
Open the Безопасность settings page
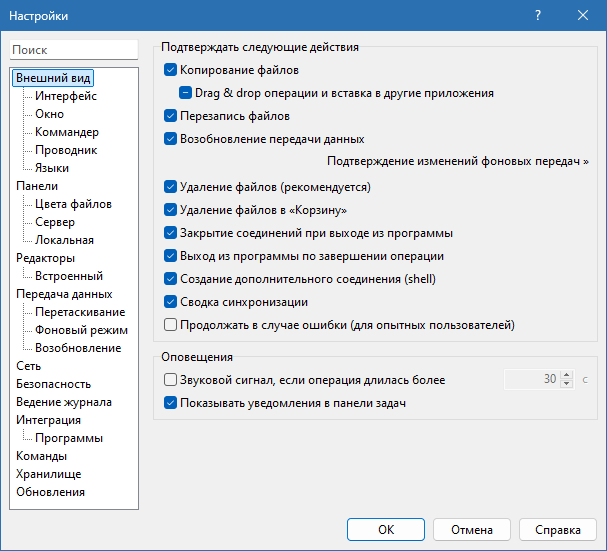(x=53, y=384)
